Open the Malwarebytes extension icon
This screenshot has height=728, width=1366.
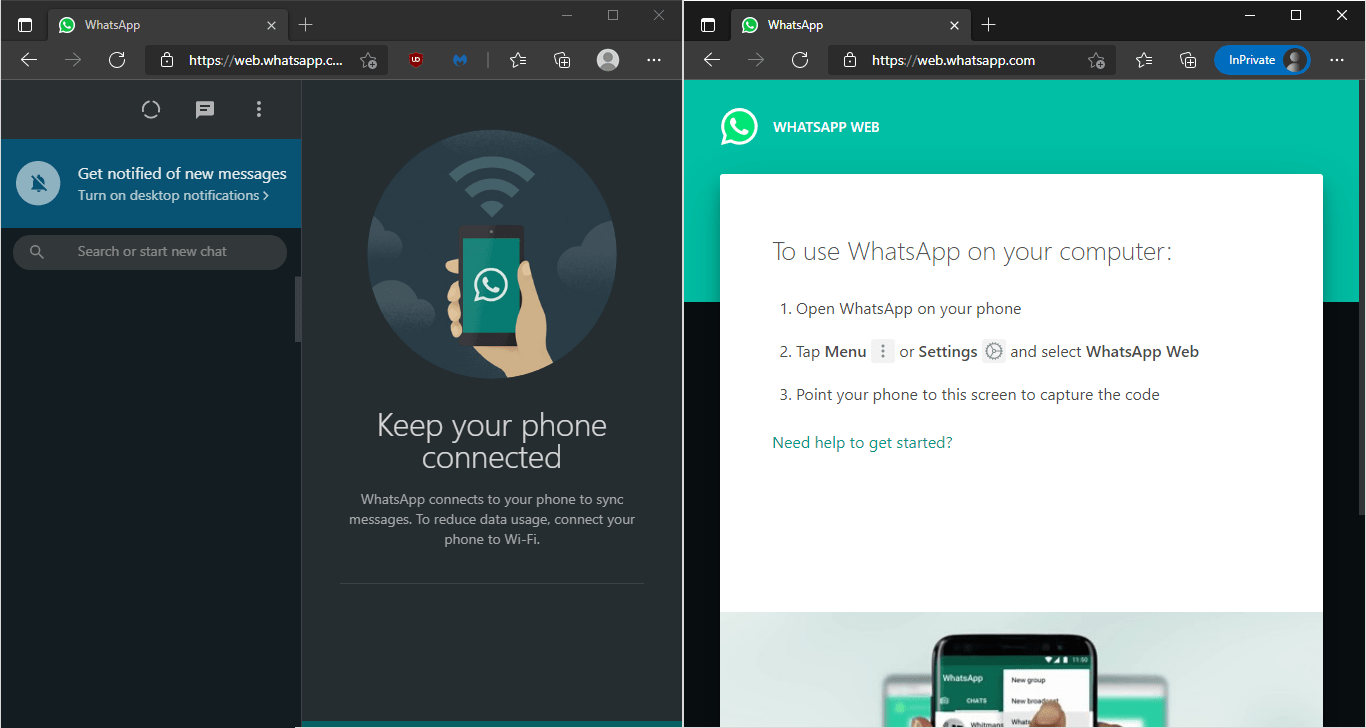click(x=460, y=60)
